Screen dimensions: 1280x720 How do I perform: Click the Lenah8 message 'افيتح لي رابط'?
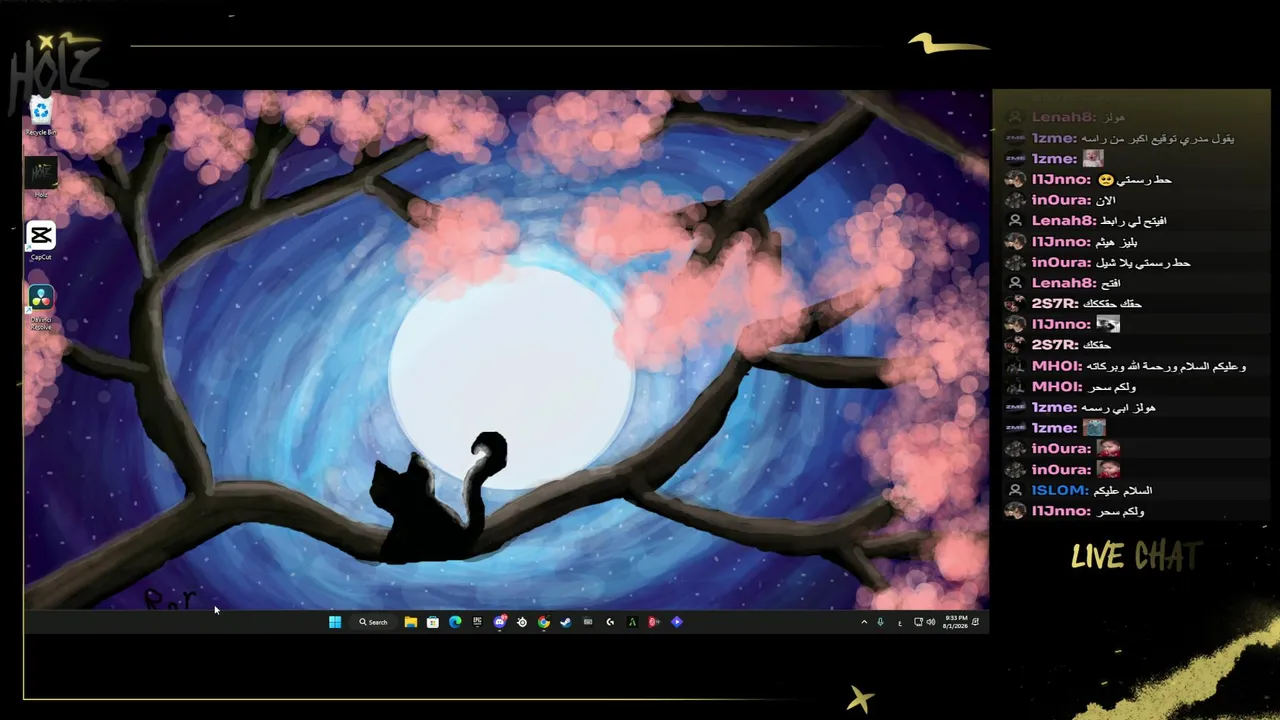pyautogui.click(x=1133, y=221)
